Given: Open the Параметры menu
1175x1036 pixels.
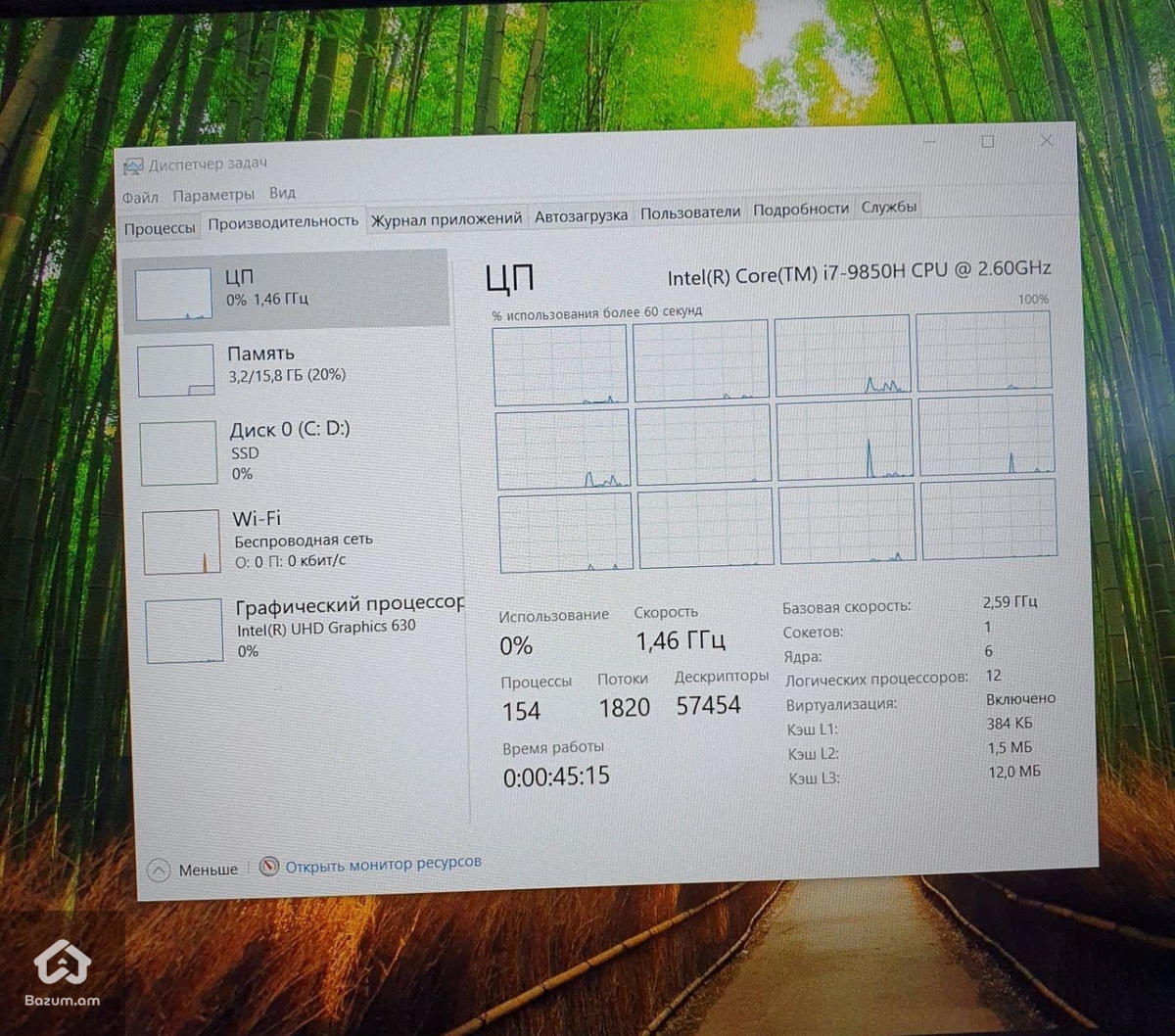Looking at the screenshot, I should click(x=212, y=195).
